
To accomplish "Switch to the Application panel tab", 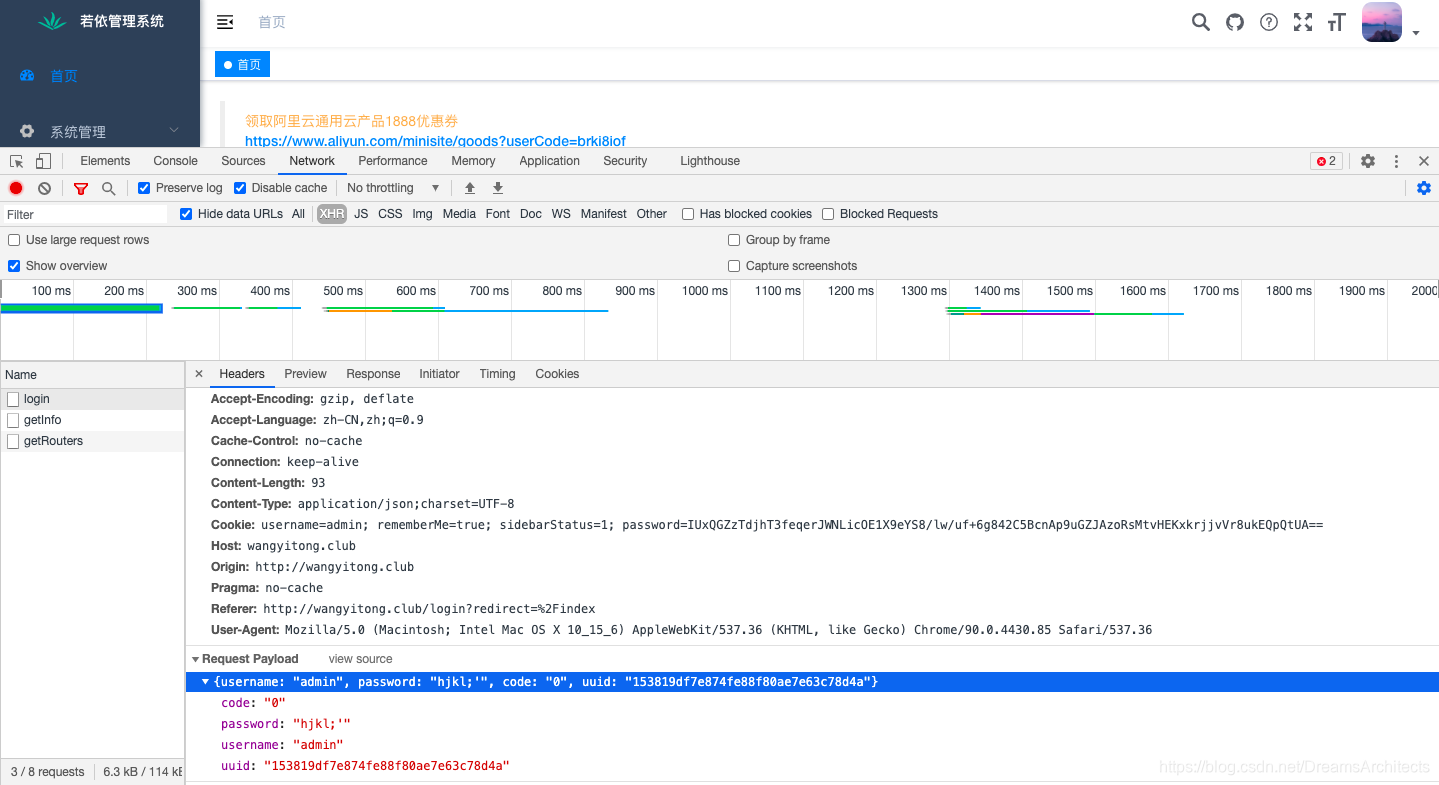I will pyautogui.click(x=549, y=161).
